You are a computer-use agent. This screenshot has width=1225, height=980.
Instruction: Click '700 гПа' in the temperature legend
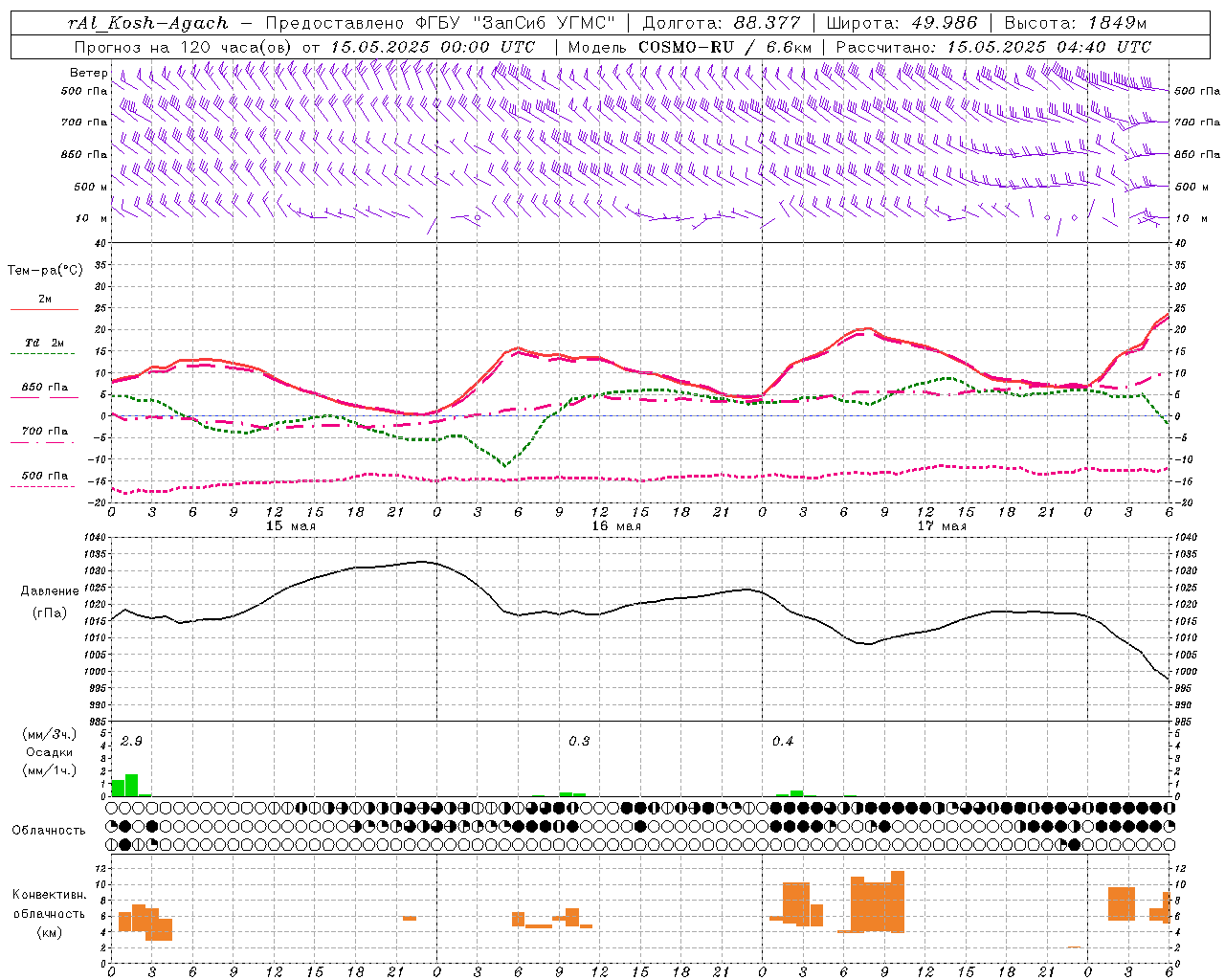(x=45, y=431)
